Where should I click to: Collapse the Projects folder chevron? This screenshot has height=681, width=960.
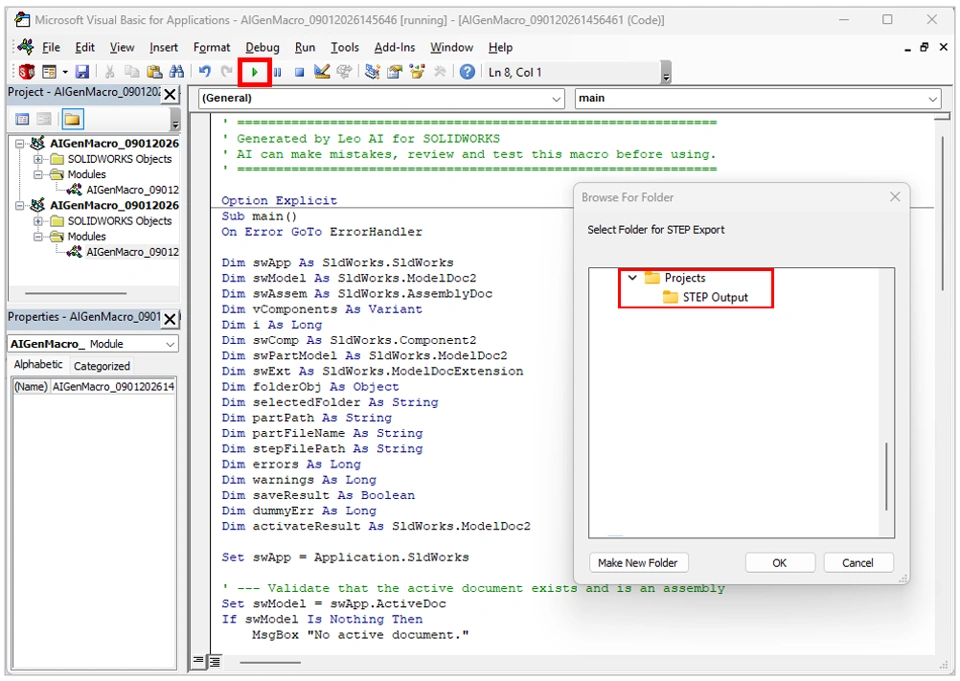click(x=632, y=277)
